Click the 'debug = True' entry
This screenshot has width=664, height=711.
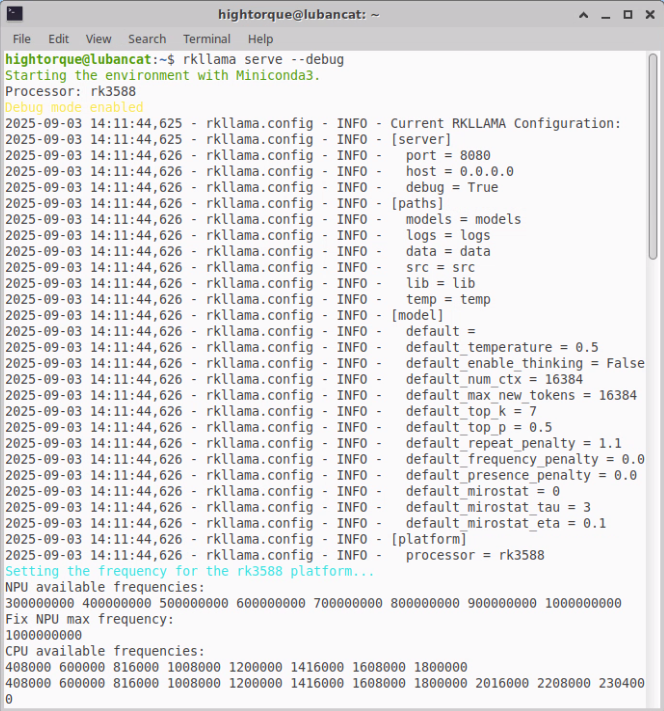[452, 187]
